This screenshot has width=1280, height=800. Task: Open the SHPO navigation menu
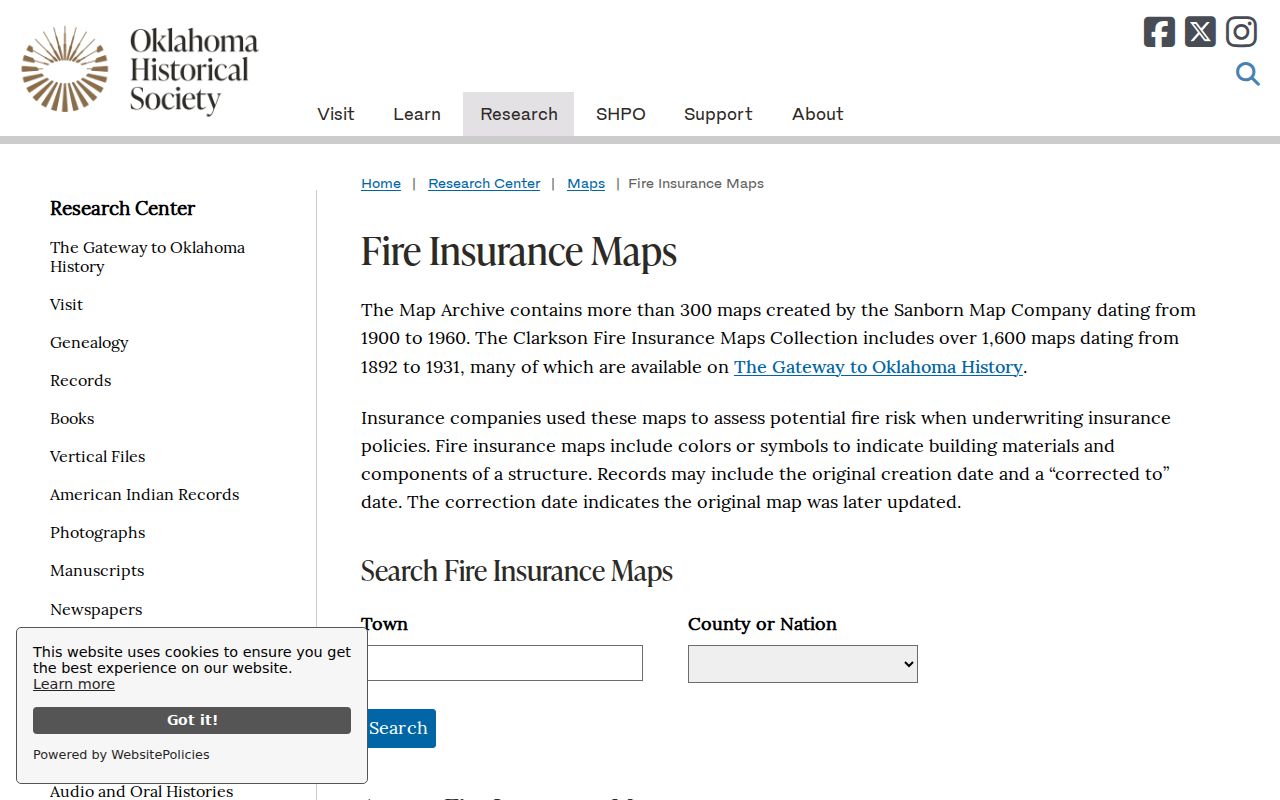[620, 114]
